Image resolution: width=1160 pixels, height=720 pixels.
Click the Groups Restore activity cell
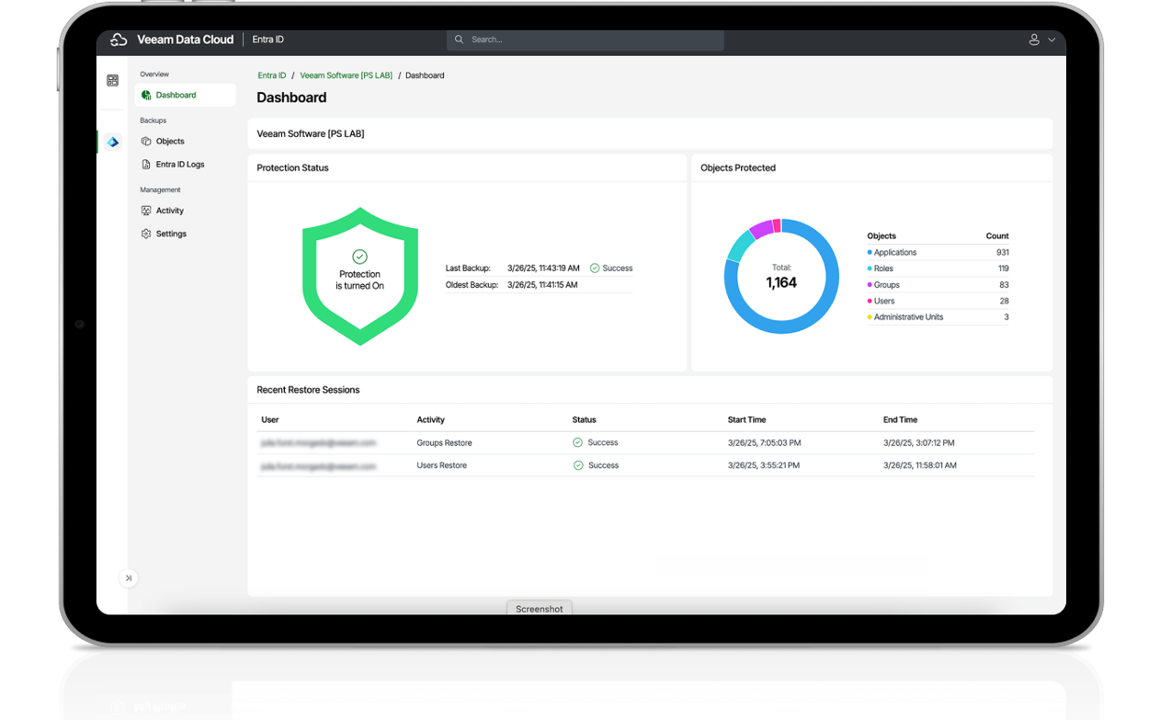click(444, 443)
